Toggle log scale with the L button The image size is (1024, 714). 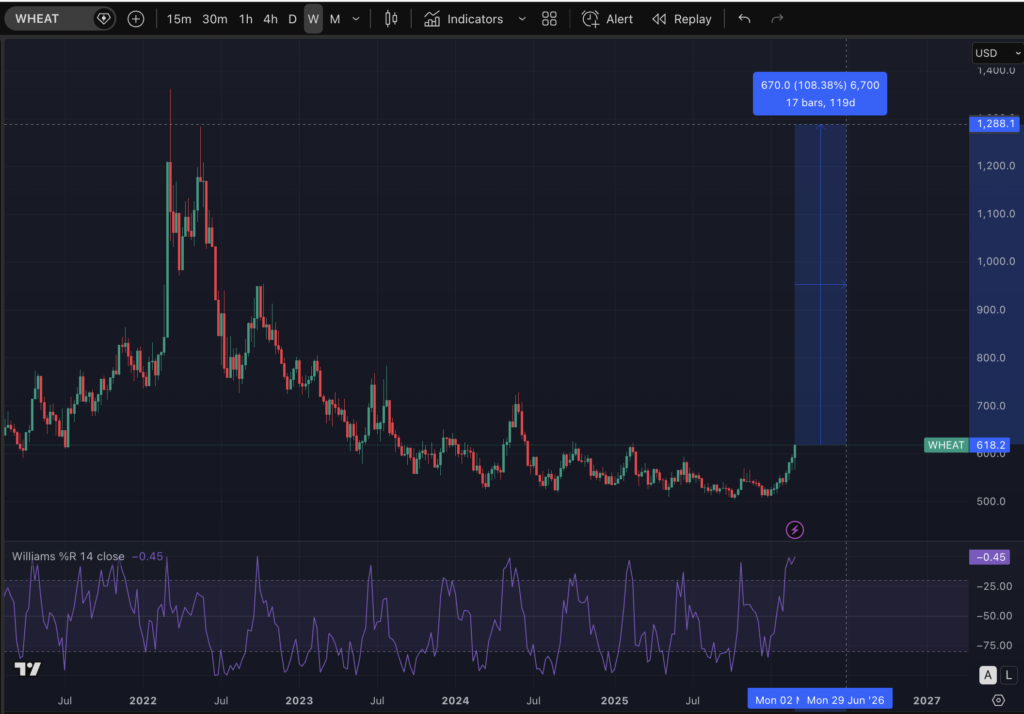click(x=1008, y=675)
